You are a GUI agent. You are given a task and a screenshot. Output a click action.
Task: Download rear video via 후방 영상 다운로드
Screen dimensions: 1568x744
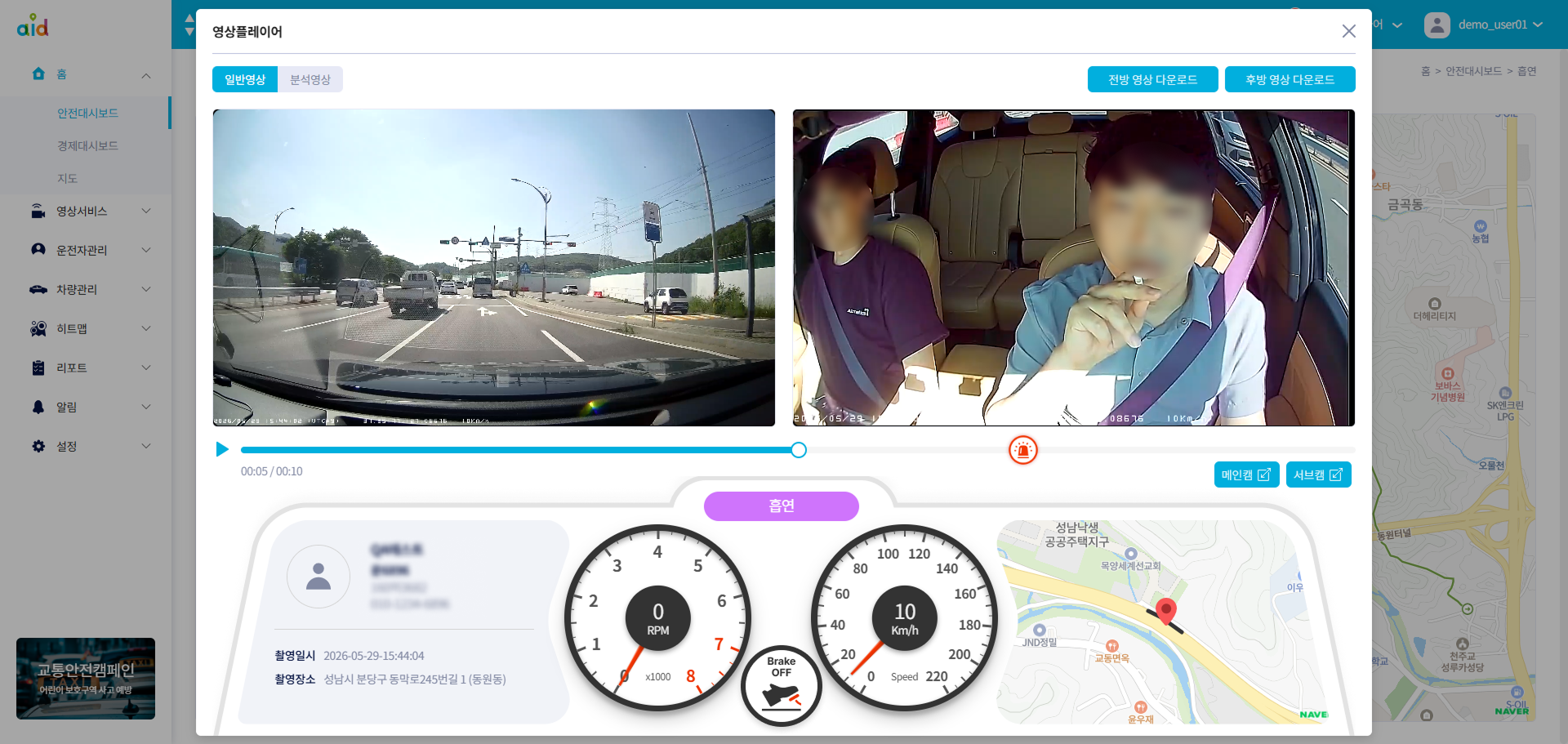tap(1290, 79)
